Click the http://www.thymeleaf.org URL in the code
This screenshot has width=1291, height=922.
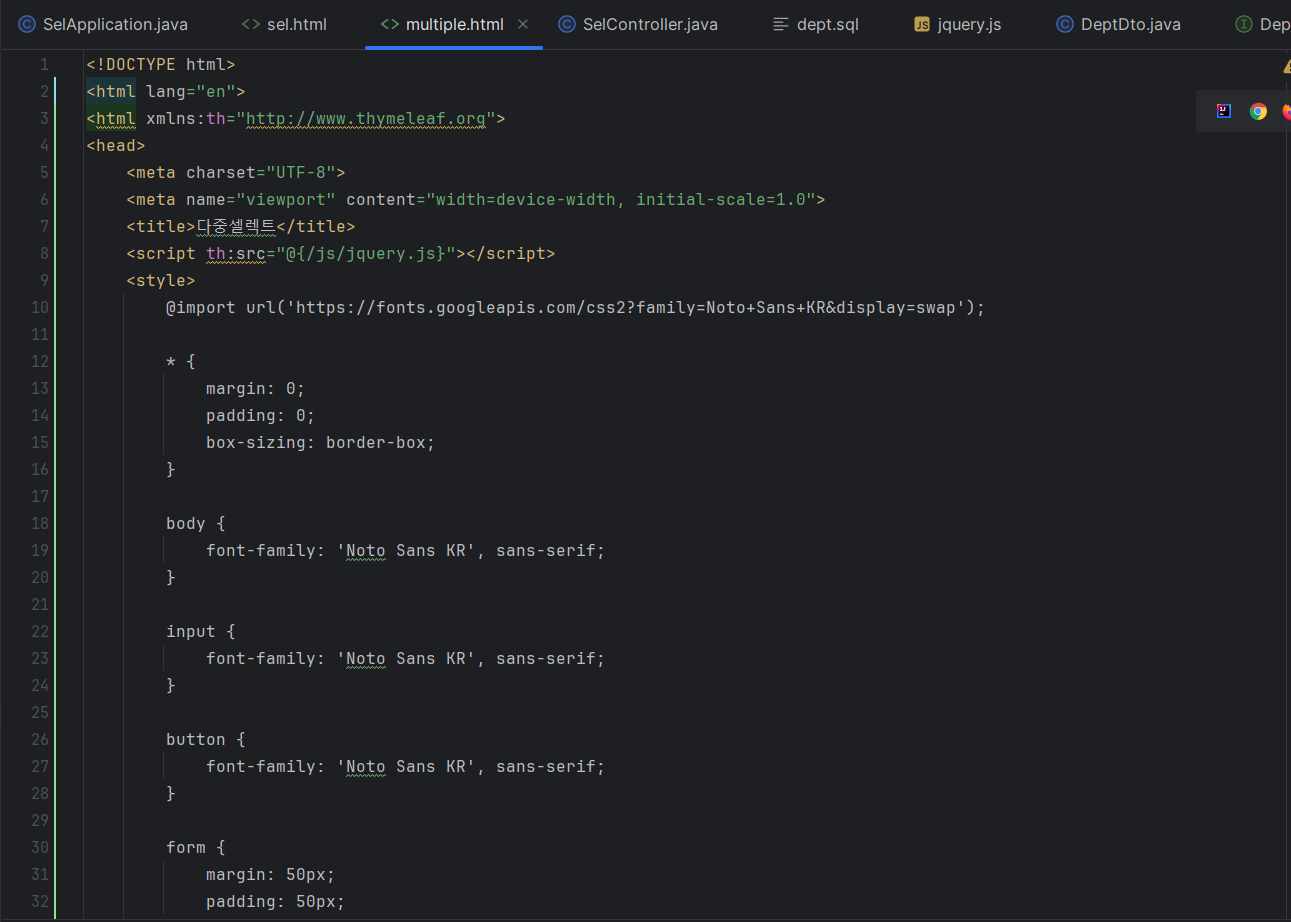(x=366, y=119)
